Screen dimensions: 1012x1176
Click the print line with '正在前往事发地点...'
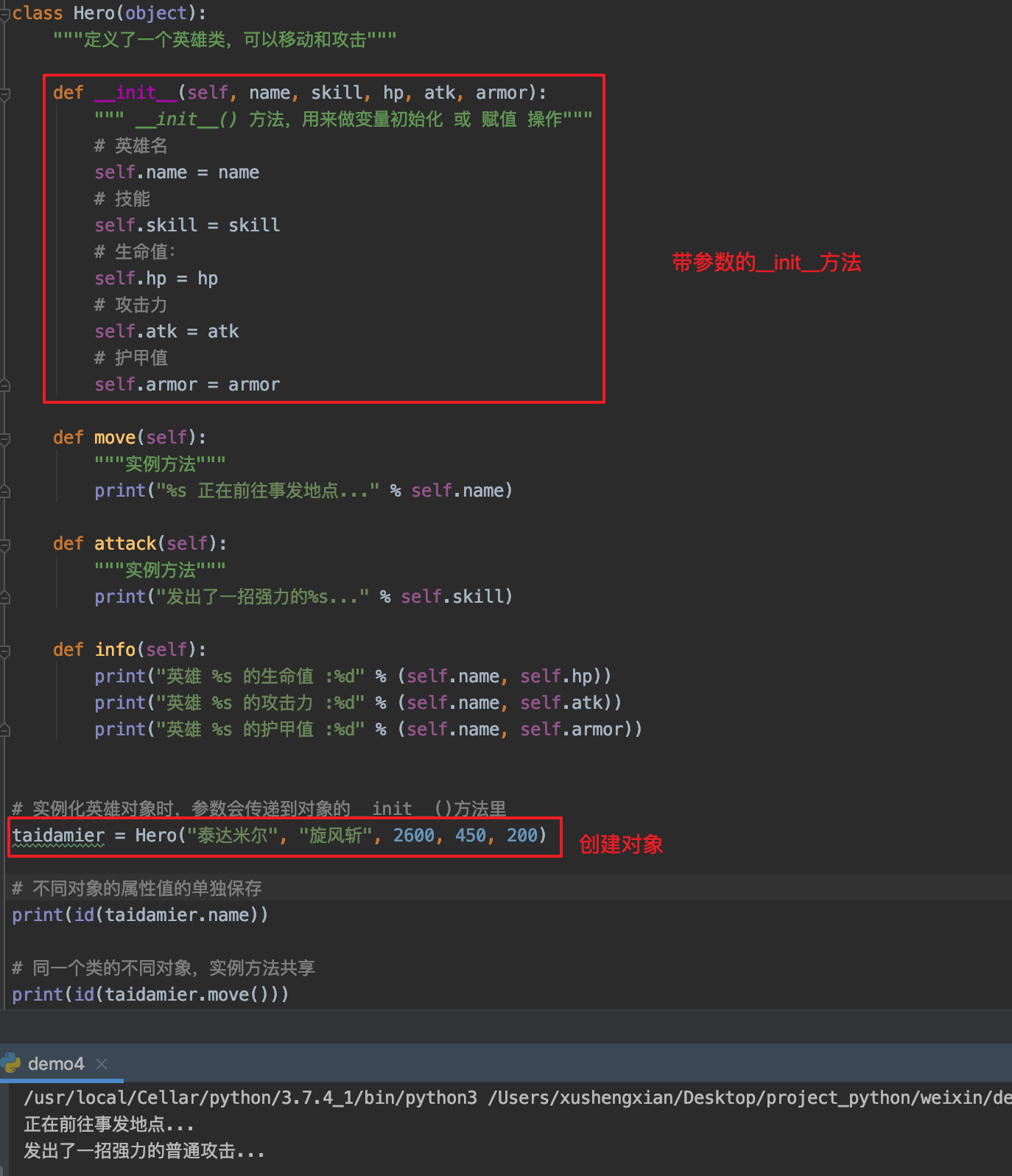pyautogui.click(x=303, y=491)
